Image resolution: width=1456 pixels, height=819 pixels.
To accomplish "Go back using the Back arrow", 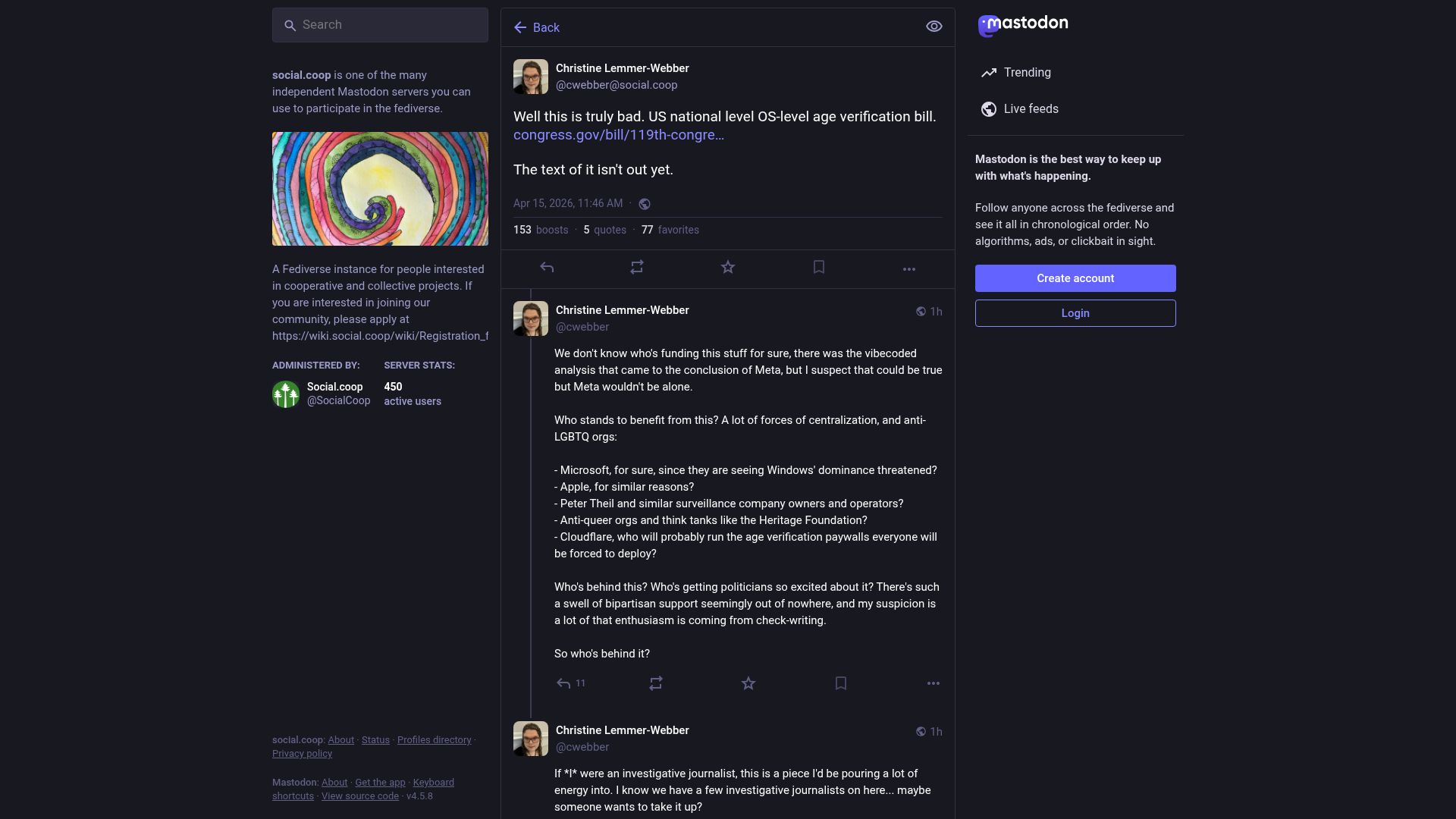I will point(536,27).
